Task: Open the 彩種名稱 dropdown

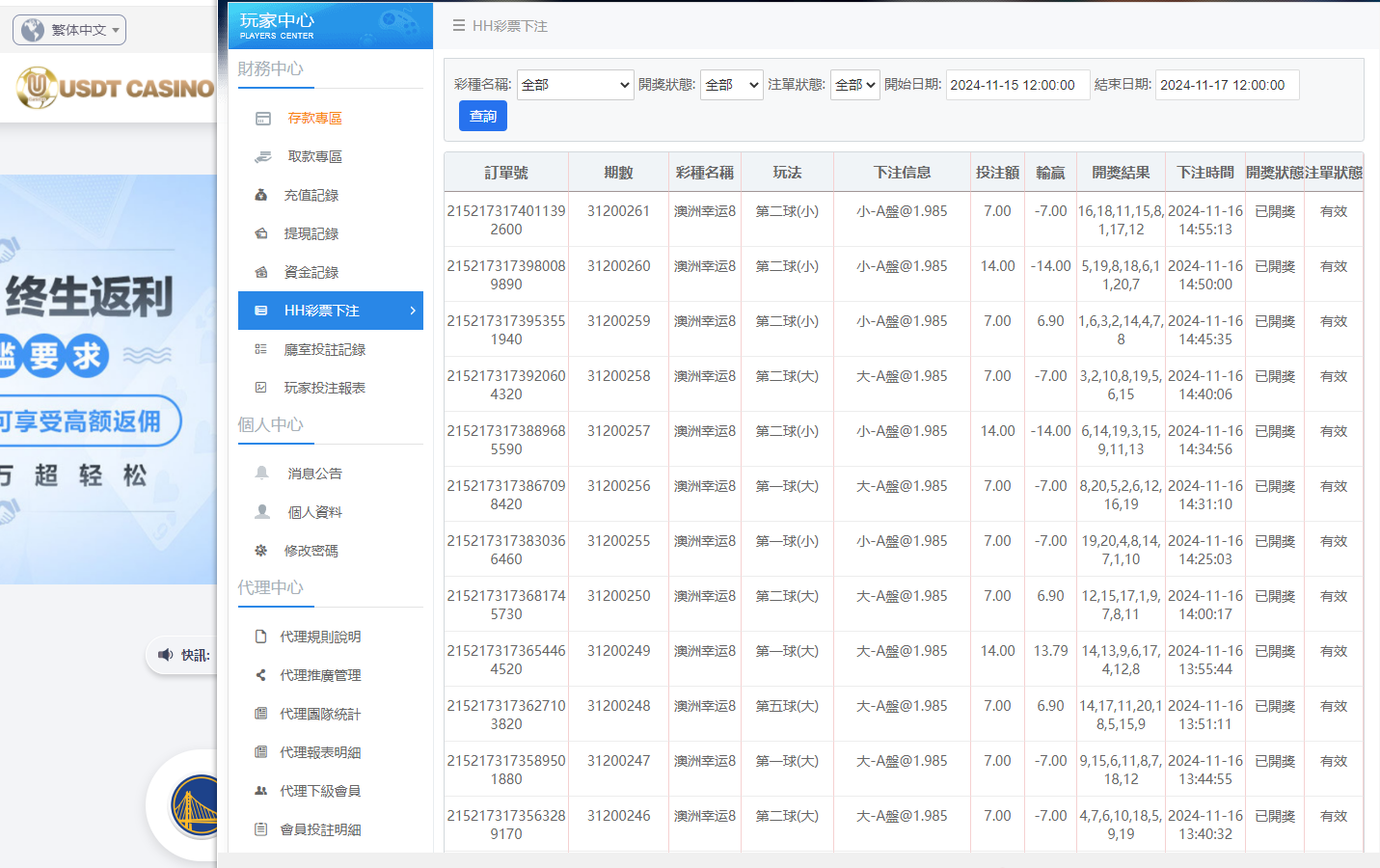Action: click(575, 86)
